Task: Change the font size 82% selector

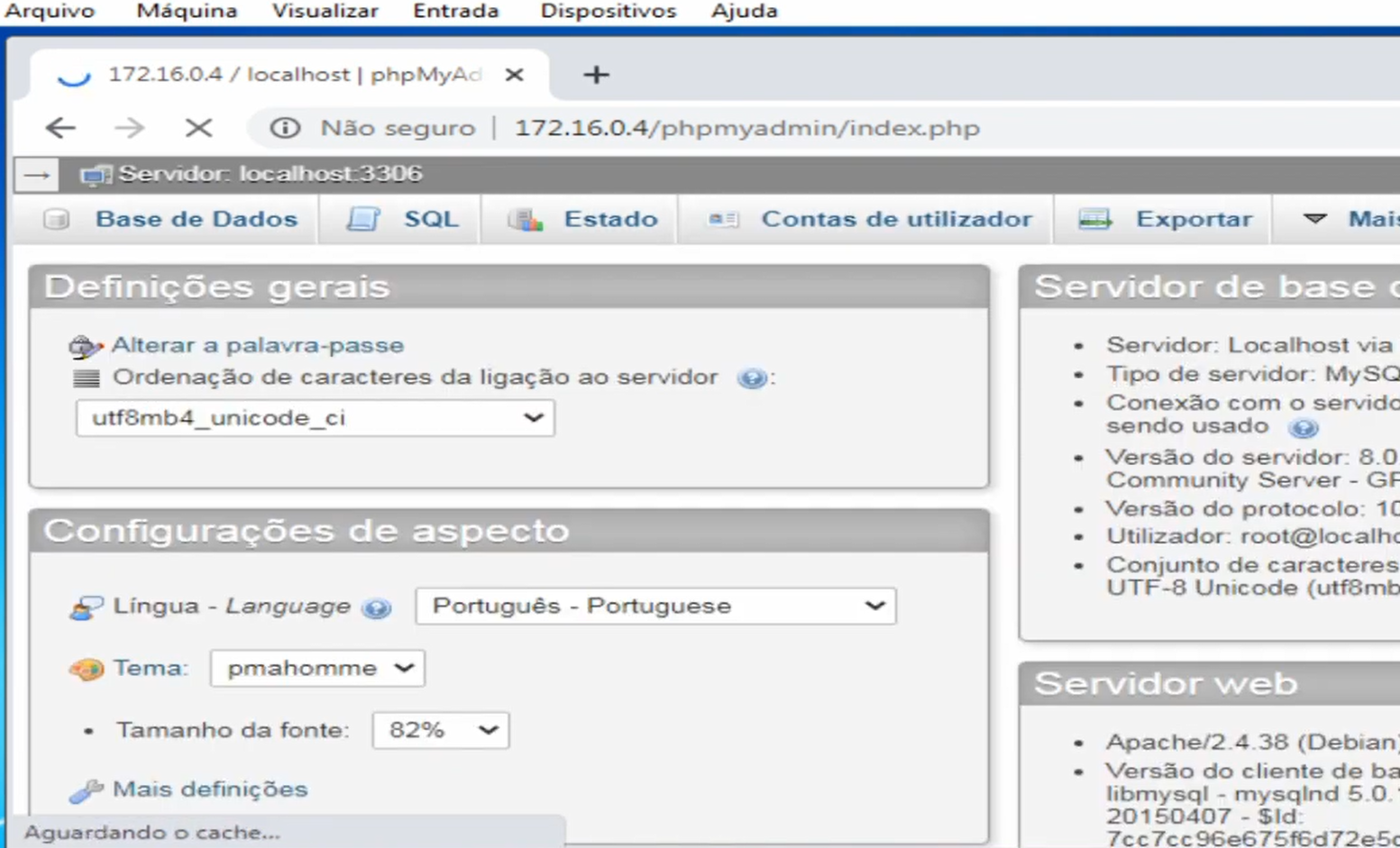Action: tap(440, 730)
